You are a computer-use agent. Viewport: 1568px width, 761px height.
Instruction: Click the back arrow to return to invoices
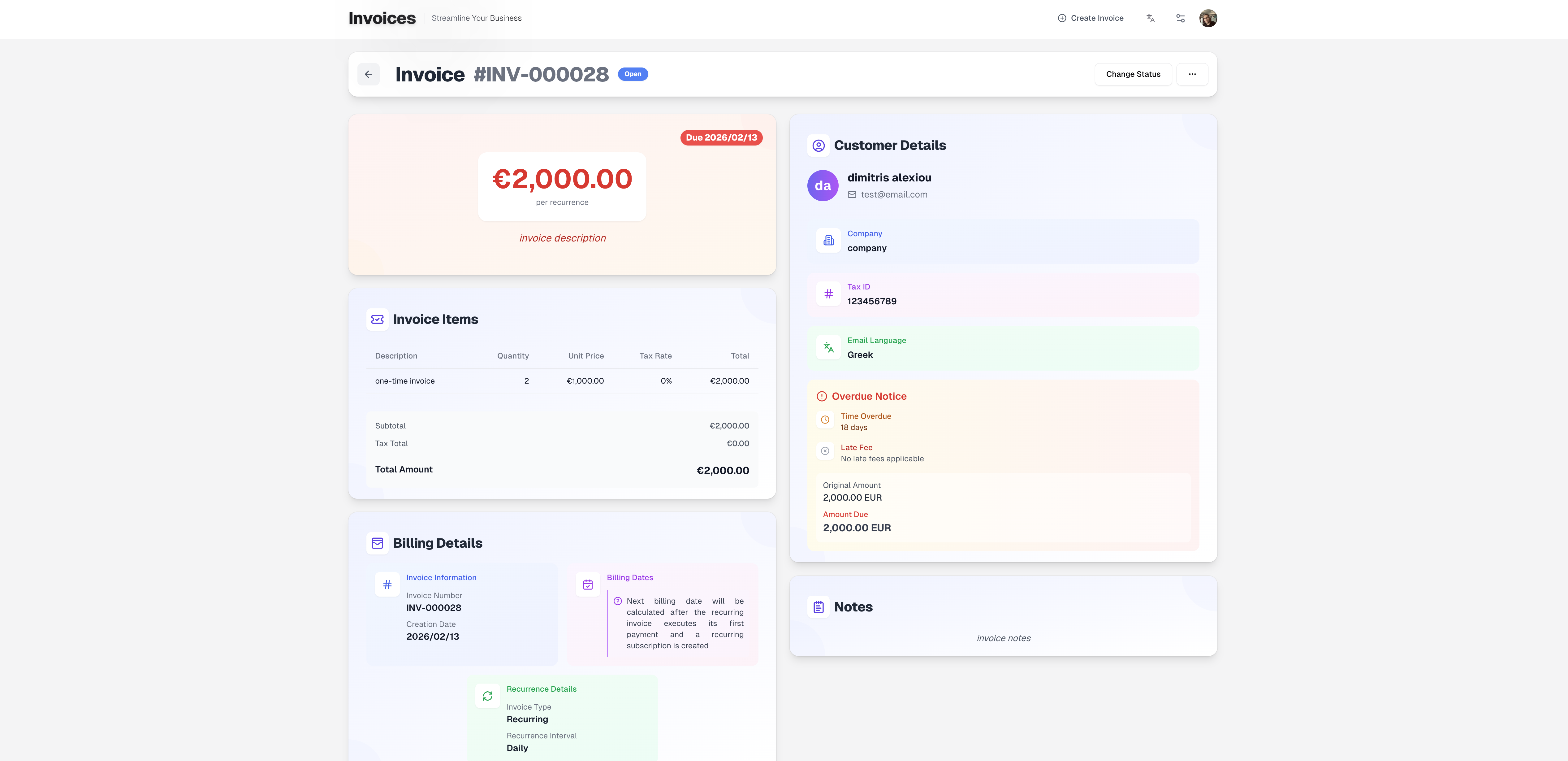click(x=368, y=74)
